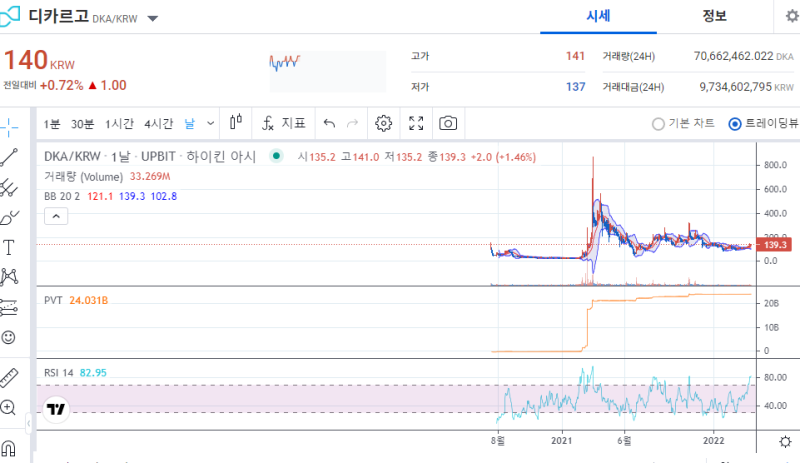Set interval to 30분

(82, 124)
